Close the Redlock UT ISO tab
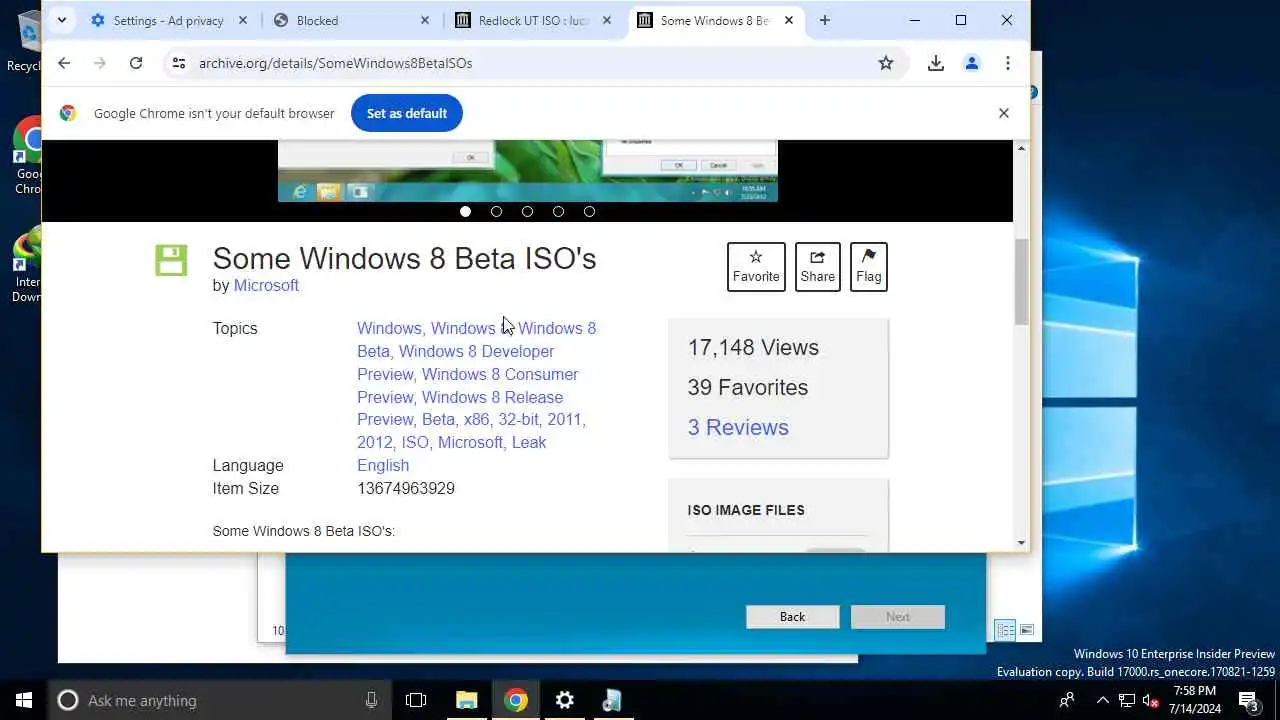This screenshot has width=1280, height=720. tap(607, 20)
